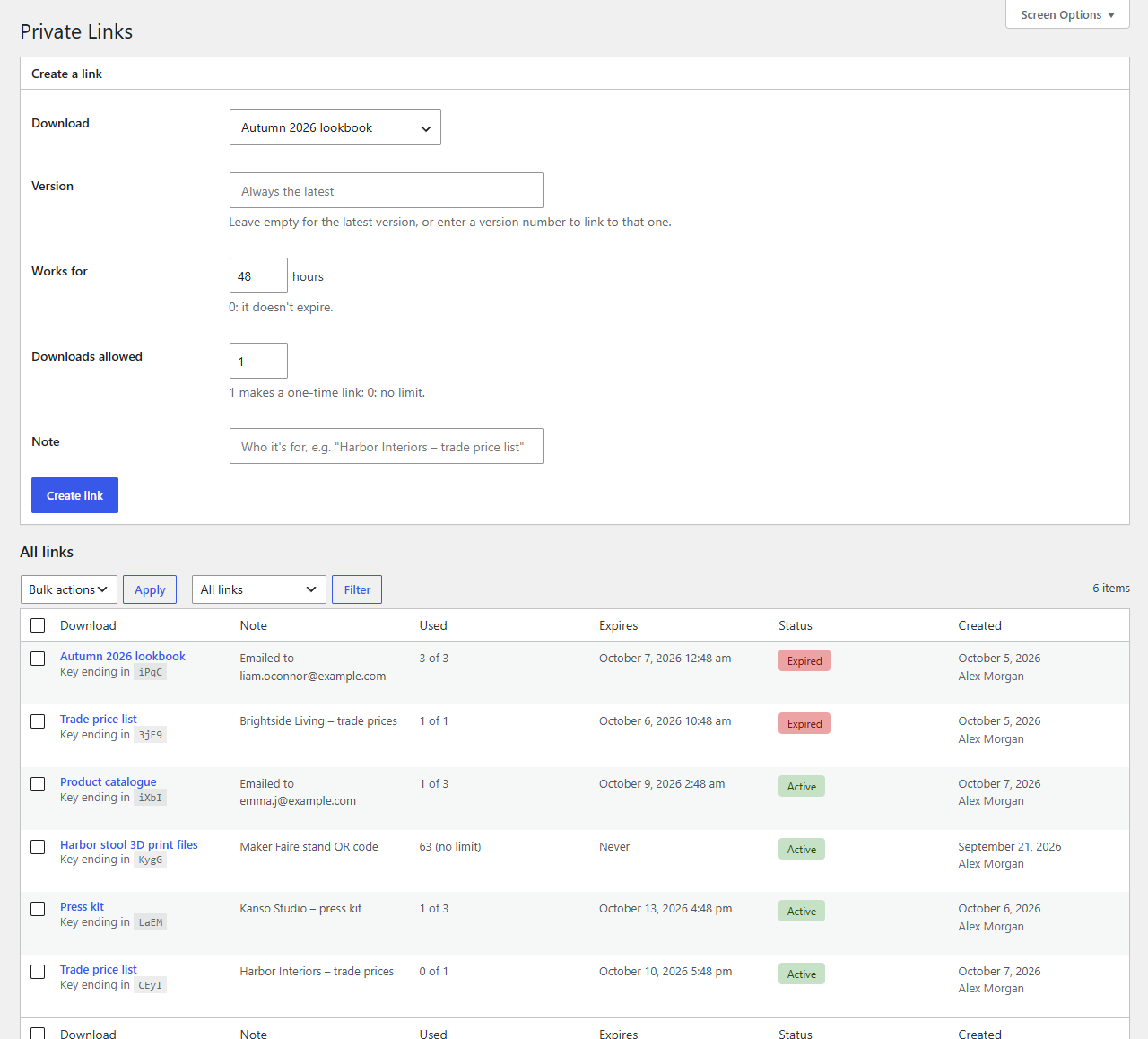Screen dimensions: 1148x1039
Task: Open the Trade price list link ending 3jF9
Action: 99,719
